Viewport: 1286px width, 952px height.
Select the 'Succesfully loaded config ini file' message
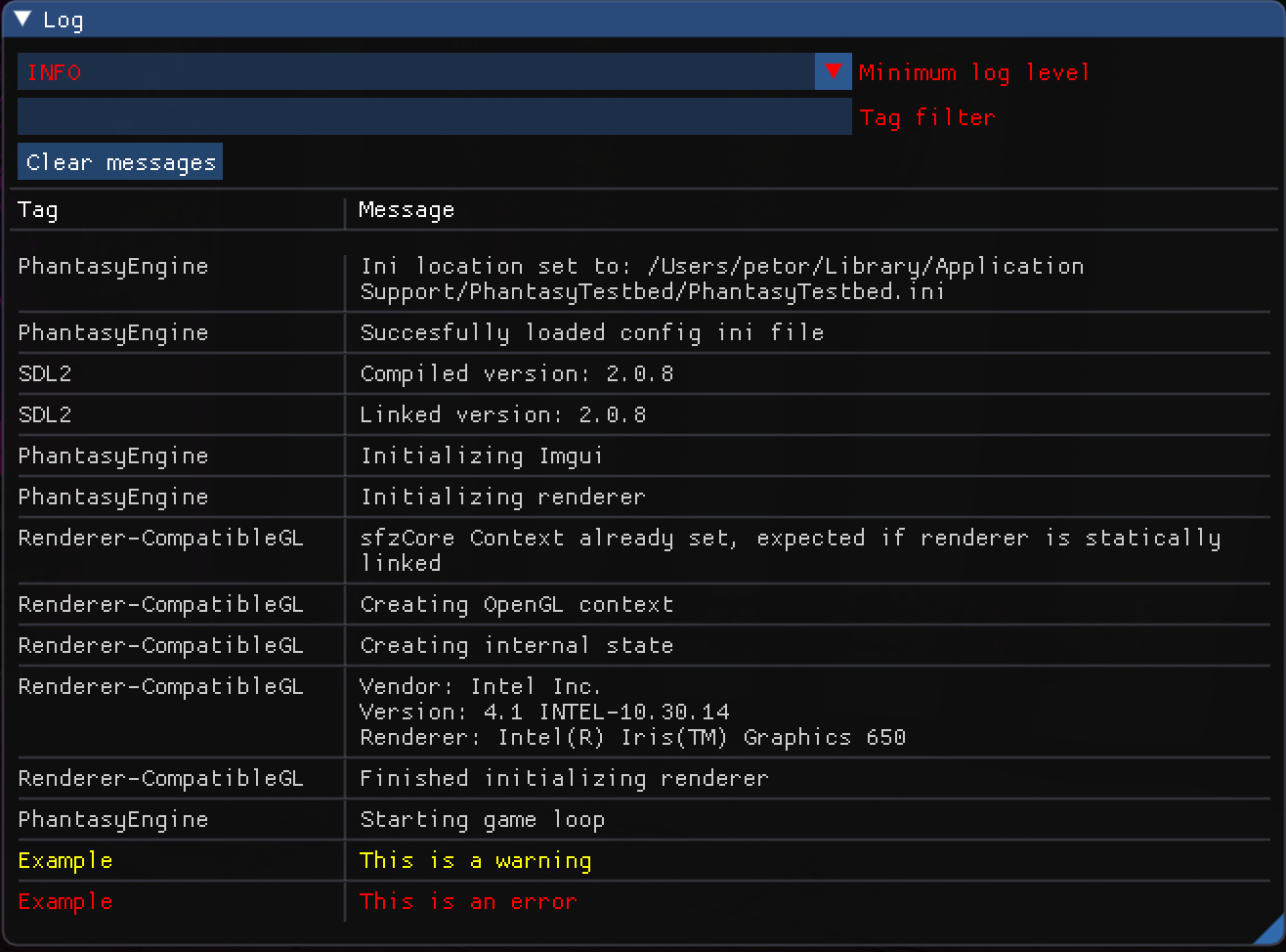pyautogui.click(x=591, y=332)
